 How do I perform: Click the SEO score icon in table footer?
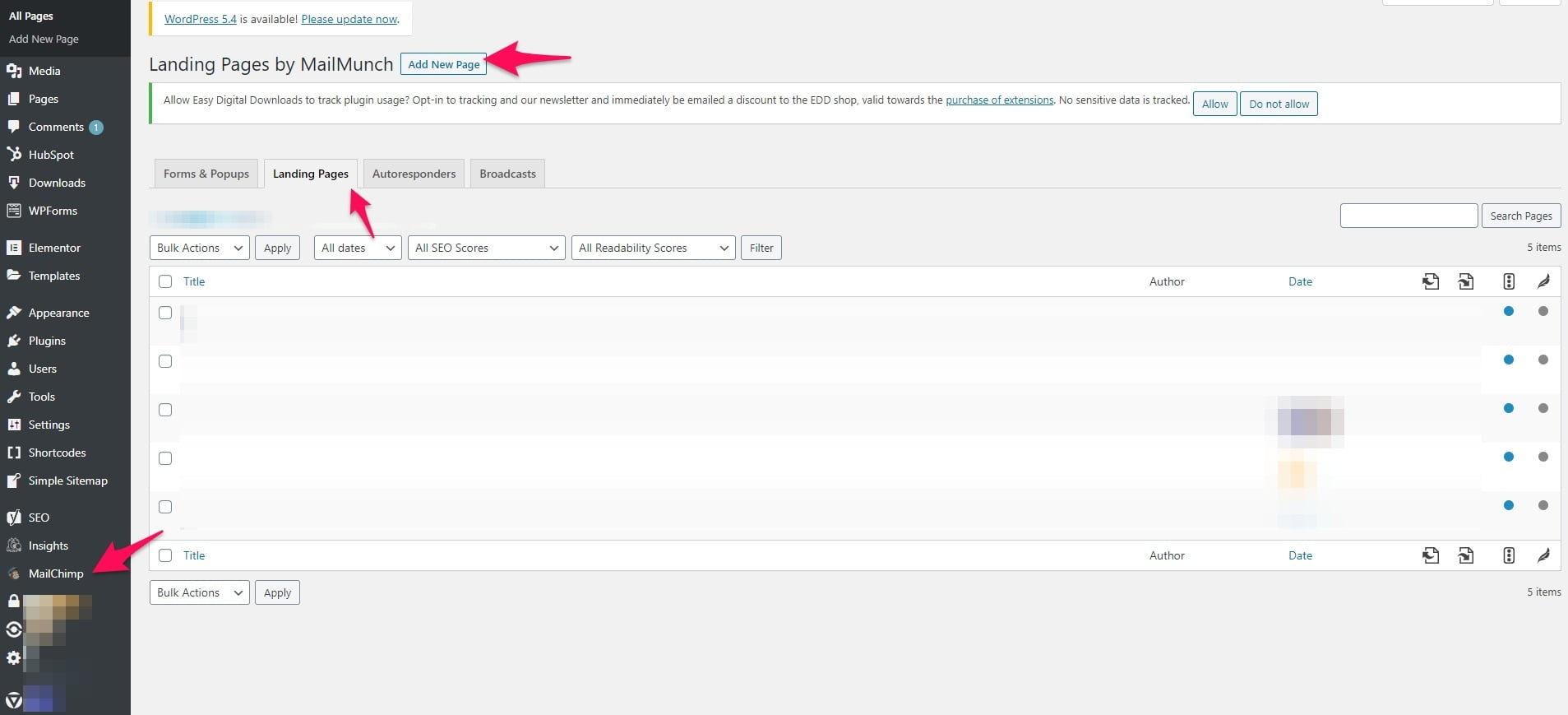pyautogui.click(x=1509, y=555)
